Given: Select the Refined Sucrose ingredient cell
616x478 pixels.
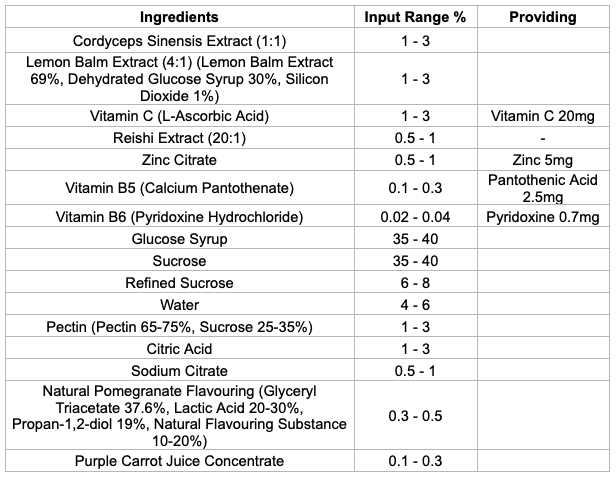Looking at the screenshot, I should pyautogui.click(x=179, y=283).
